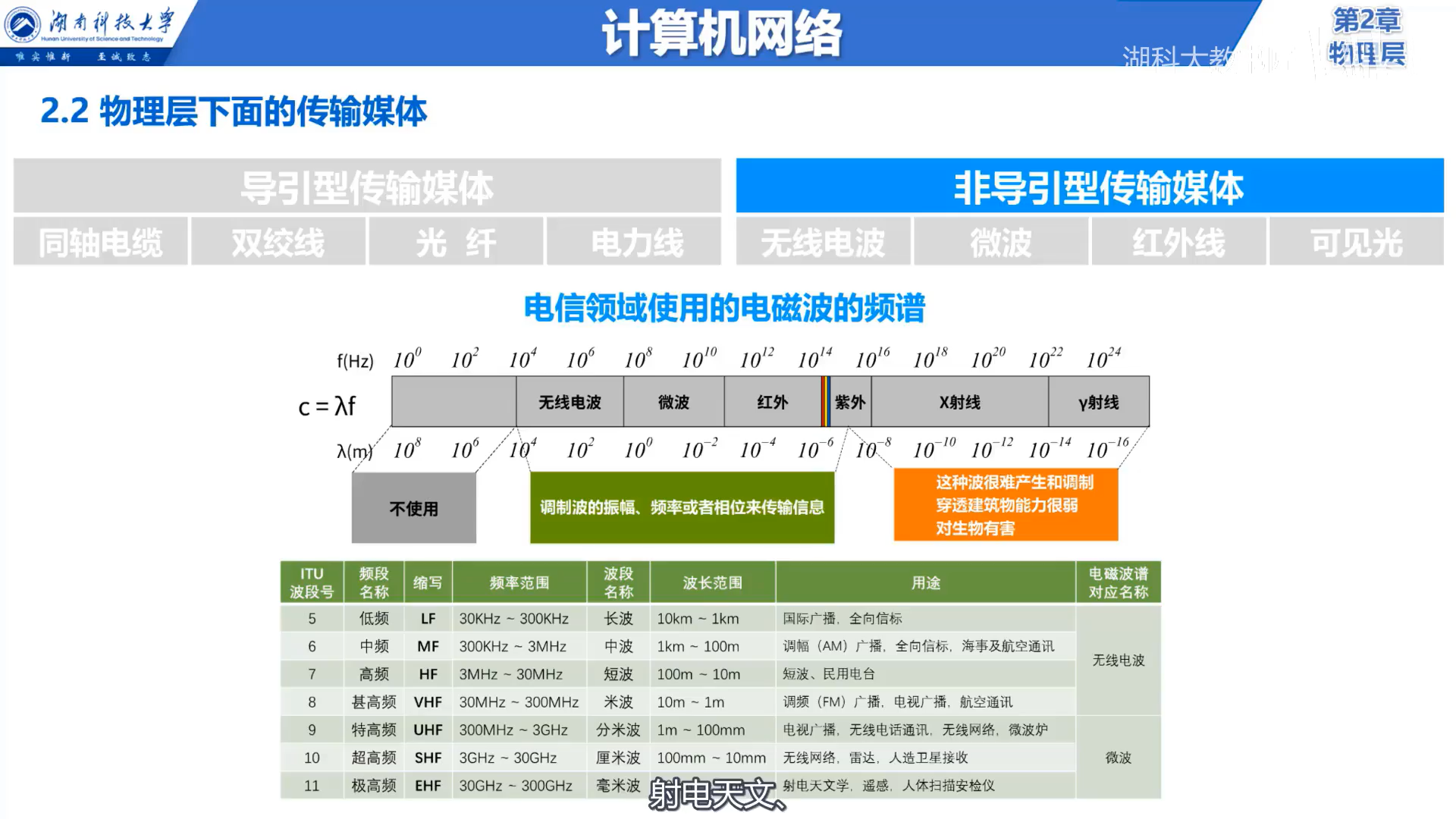Viewport: 1456px width, 819px height.
Task: Click the 300MHz ~ 3GHz cell
Action: tap(519, 730)
